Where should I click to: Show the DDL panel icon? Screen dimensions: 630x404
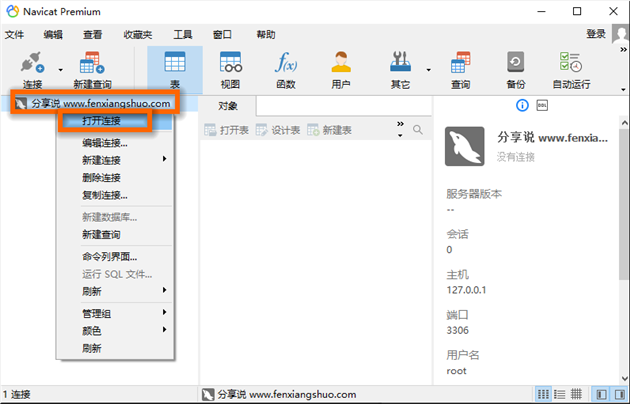(542, 106)
